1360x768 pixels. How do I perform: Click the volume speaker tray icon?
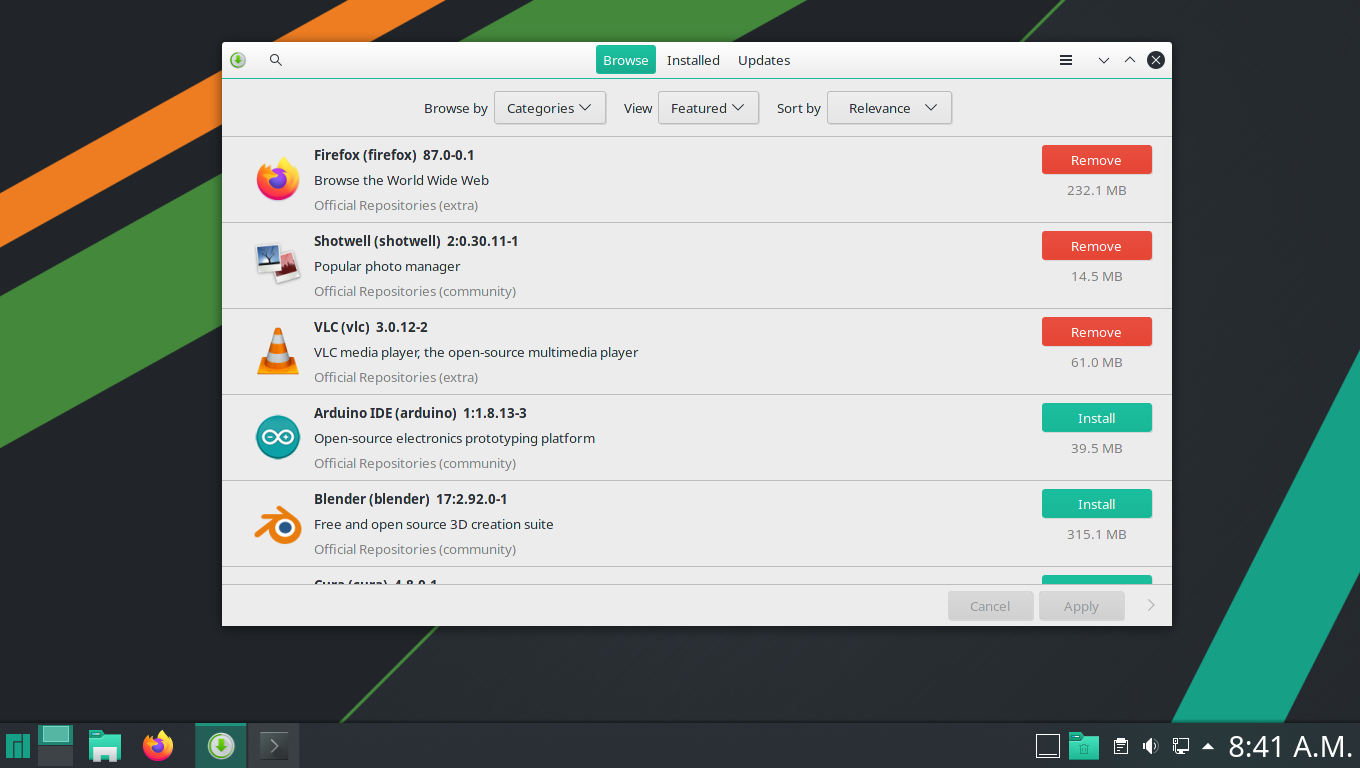pyautogui.click(x=1151, y=746)
